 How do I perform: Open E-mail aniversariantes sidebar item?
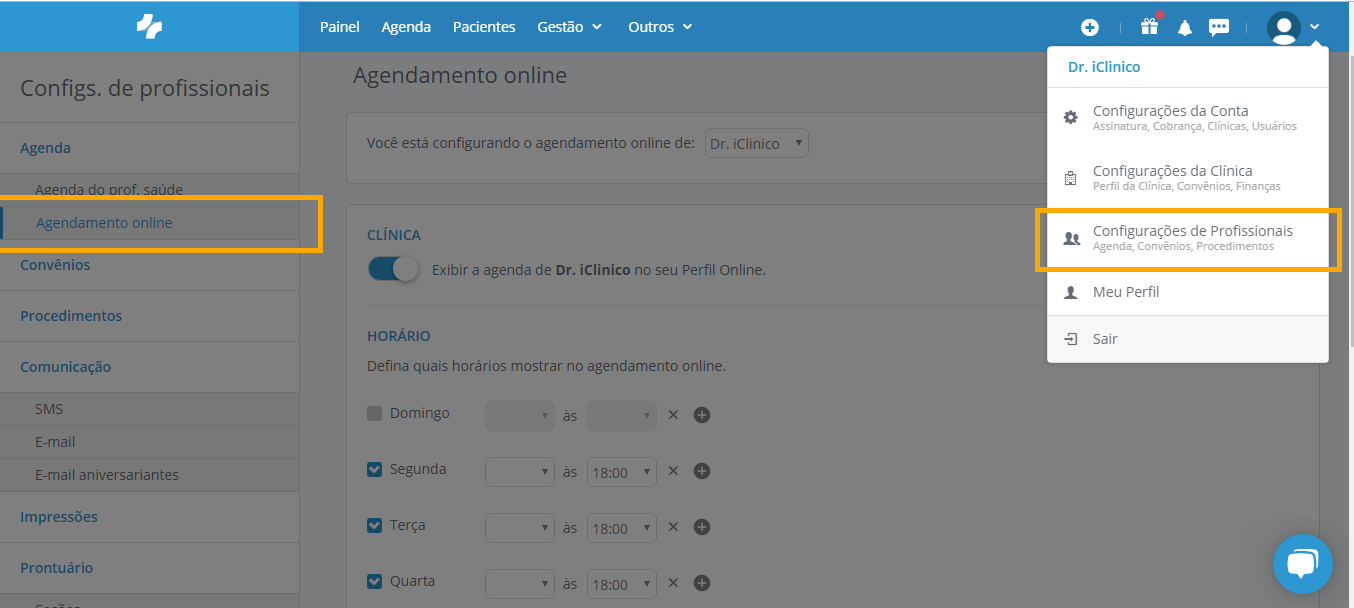[x=149, y=475]
